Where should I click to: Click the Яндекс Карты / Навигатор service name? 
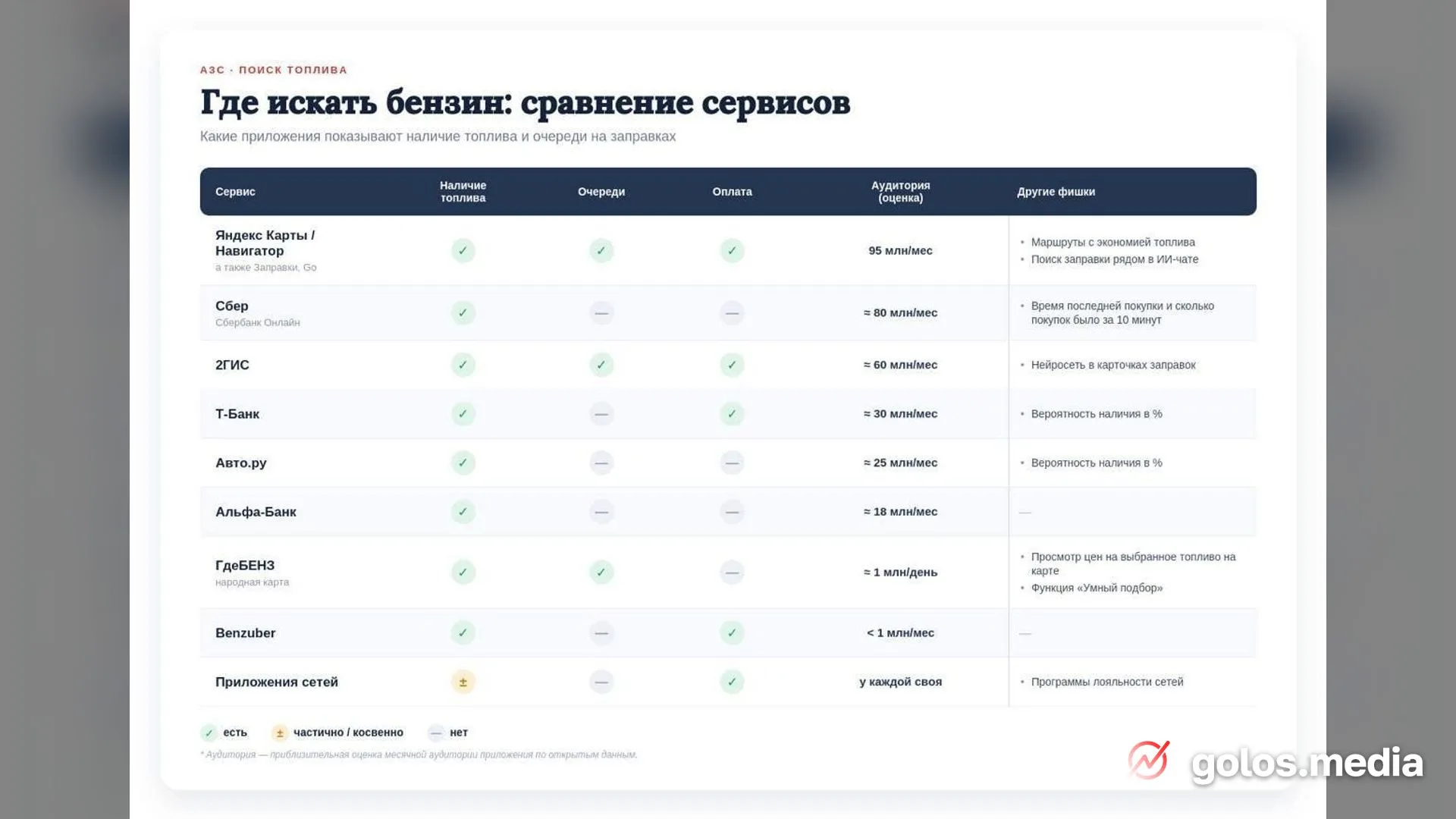(x=265, y=243)
